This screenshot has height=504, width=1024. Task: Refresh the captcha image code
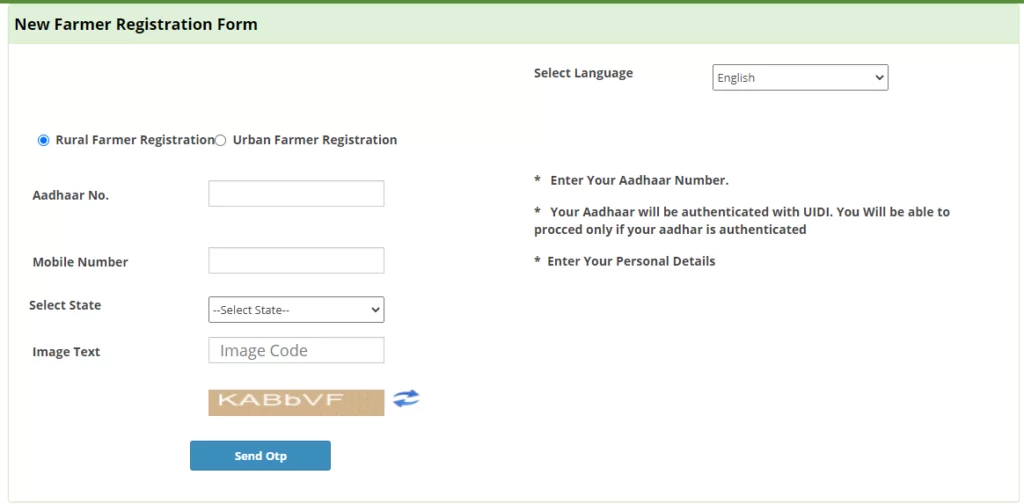[405, 398]
